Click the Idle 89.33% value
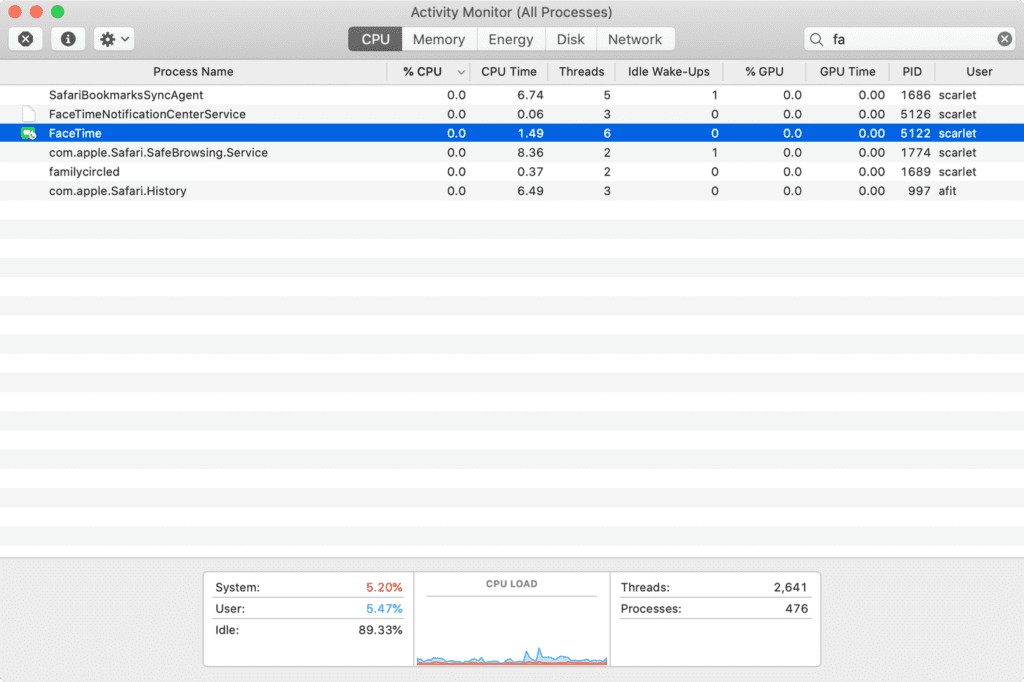Viewport: 1024px width, 682px height. (x=380, y=630)
